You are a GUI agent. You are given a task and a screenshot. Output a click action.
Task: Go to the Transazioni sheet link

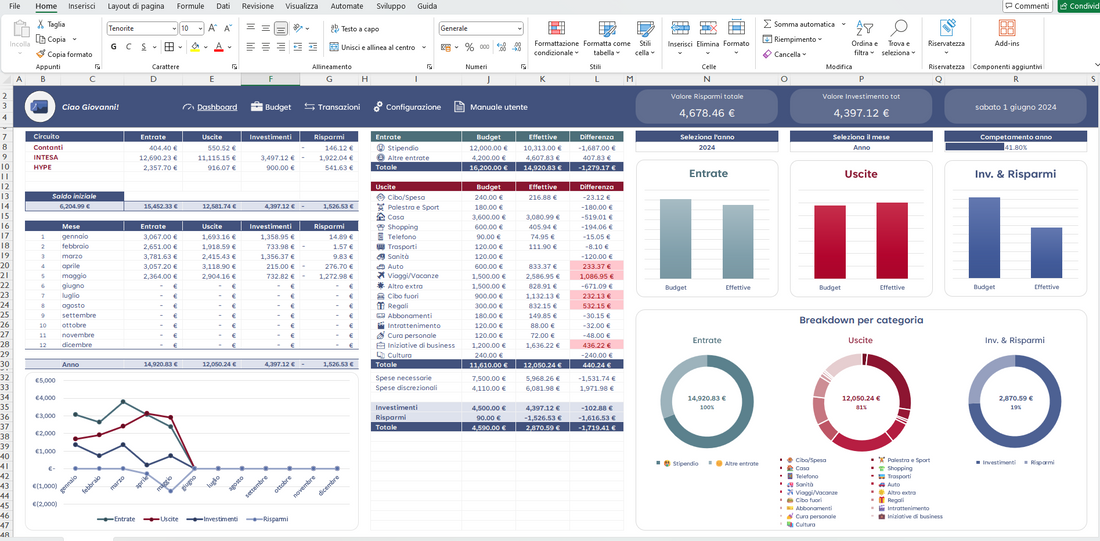click(x=332, y=107)
